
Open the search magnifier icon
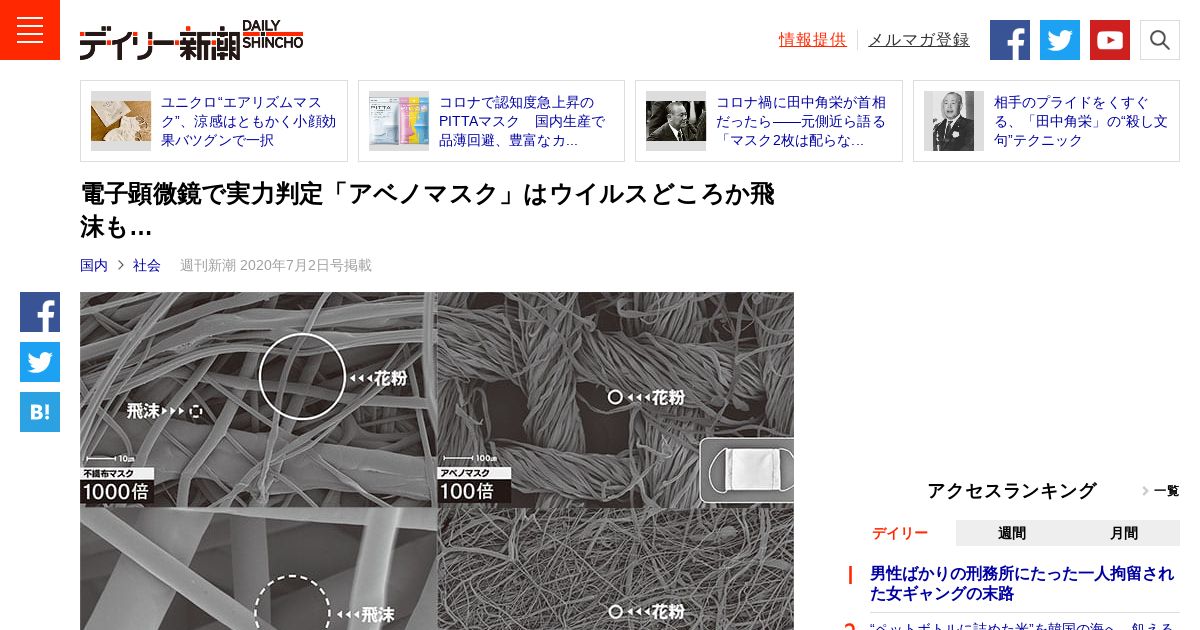tap(1160, 40)
